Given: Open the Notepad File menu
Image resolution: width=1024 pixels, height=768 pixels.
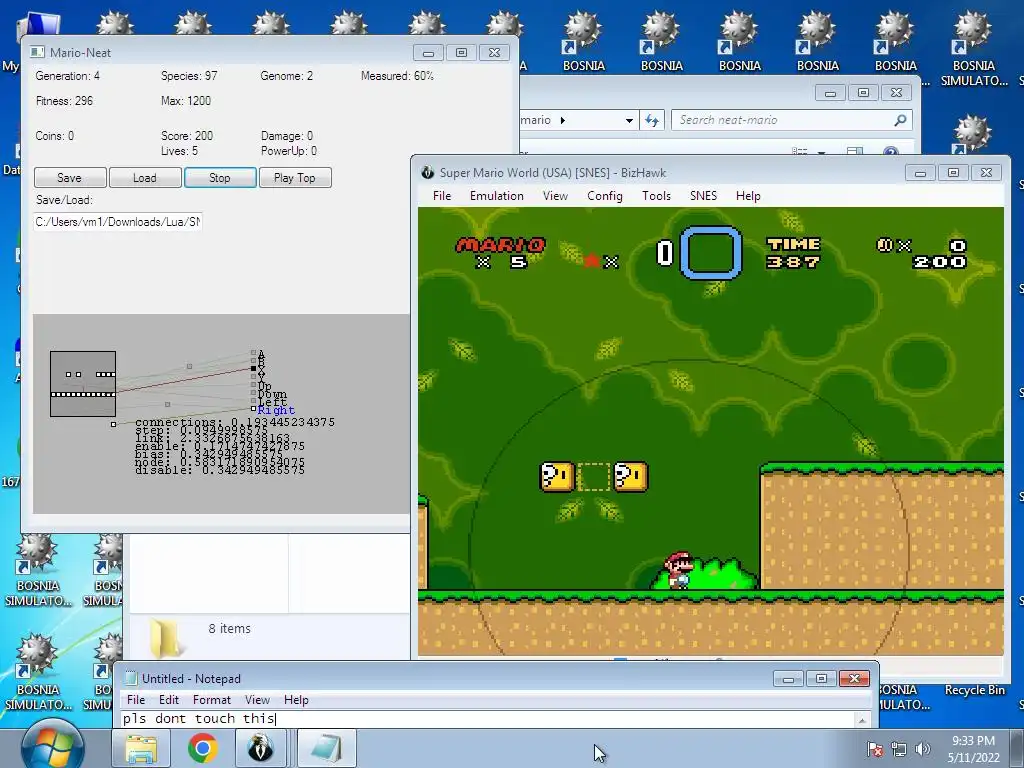Looking at the screenshot, I should (136, 699).
